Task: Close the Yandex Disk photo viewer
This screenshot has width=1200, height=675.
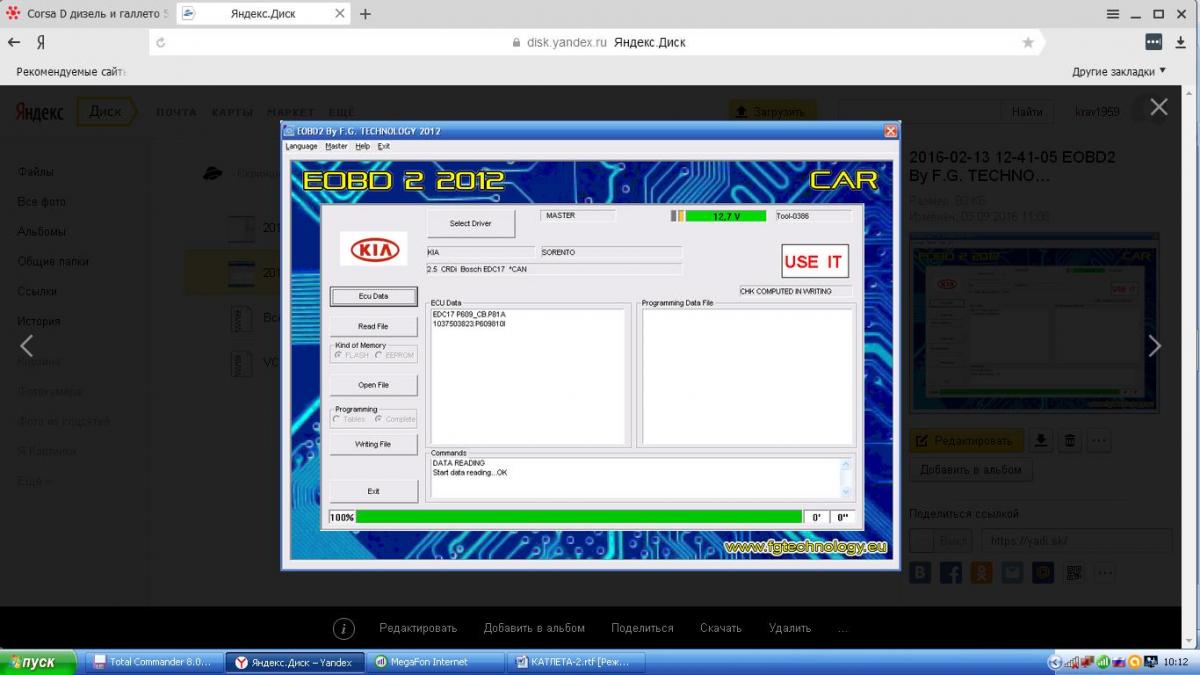Action: (1158, 107)
